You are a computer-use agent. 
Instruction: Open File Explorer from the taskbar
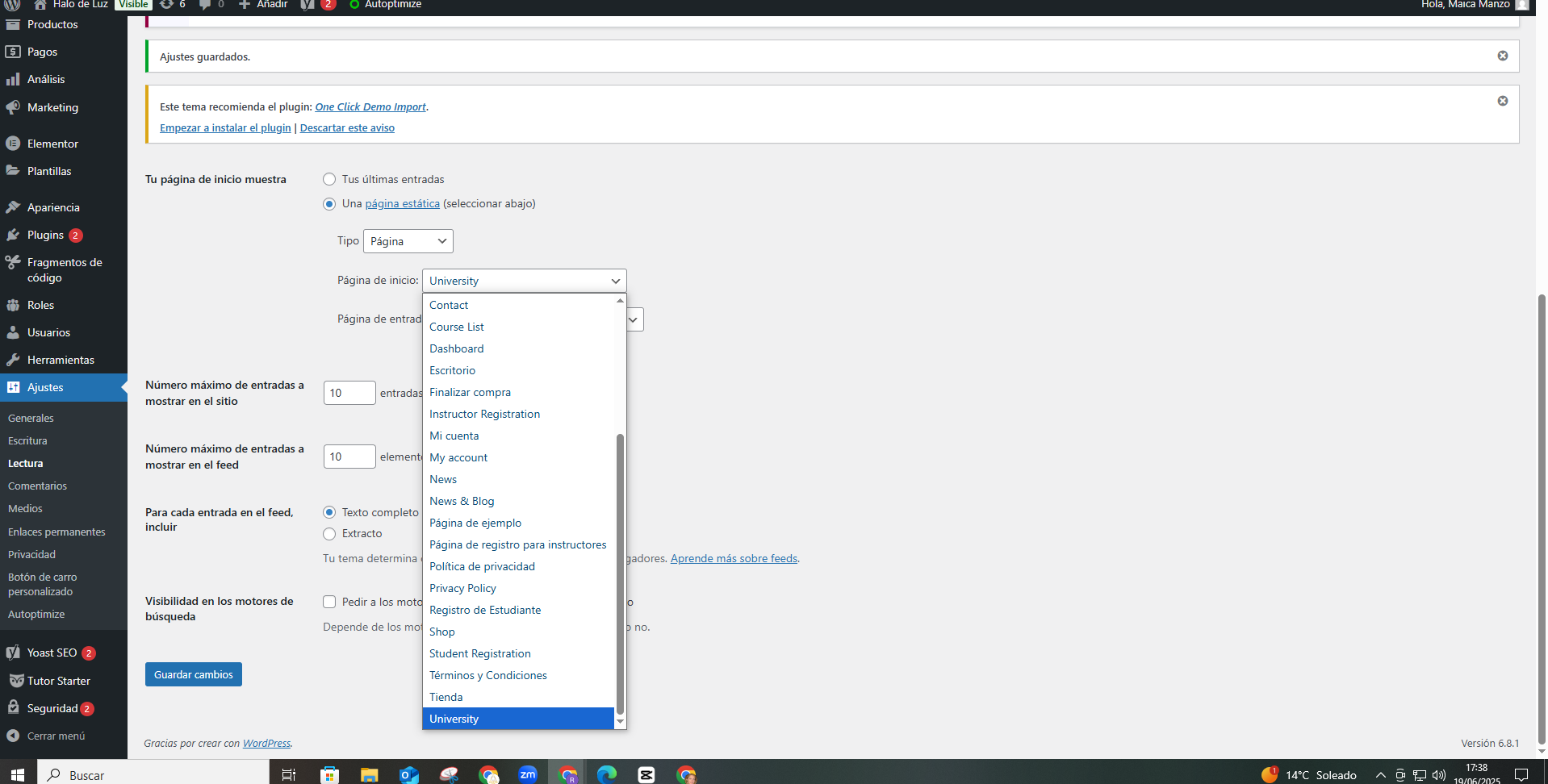coord(369,775)
